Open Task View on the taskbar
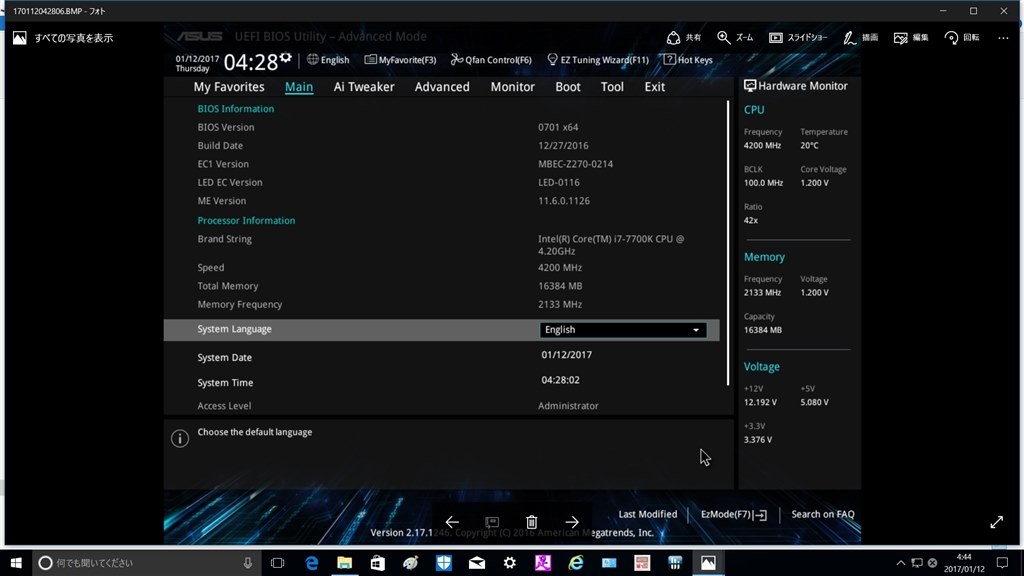The width and height of the screenshot is (1024, 576). [278, 563]
